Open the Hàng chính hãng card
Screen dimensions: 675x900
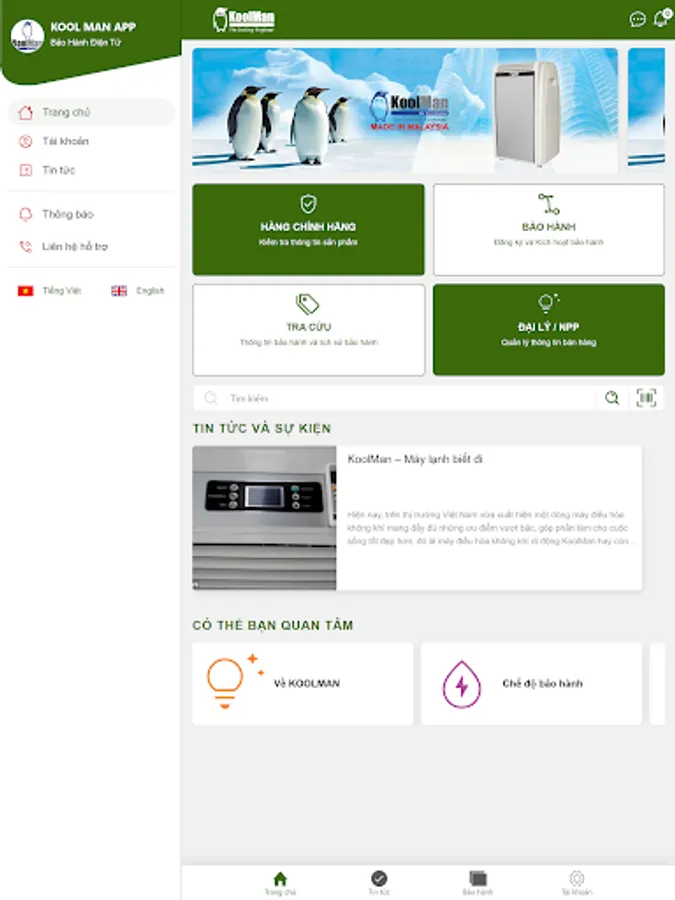308,230
